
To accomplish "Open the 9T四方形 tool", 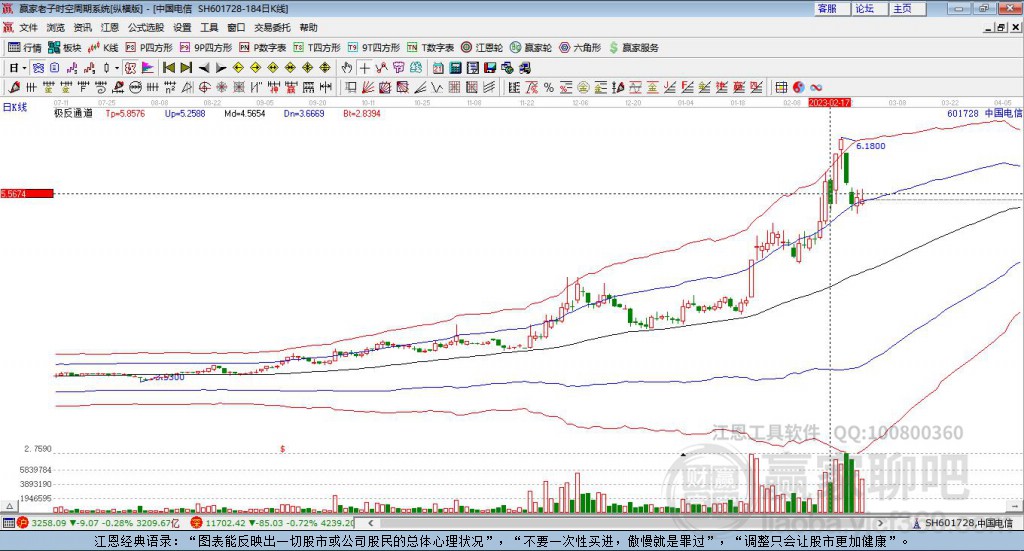I will click(x=374, y=48).
